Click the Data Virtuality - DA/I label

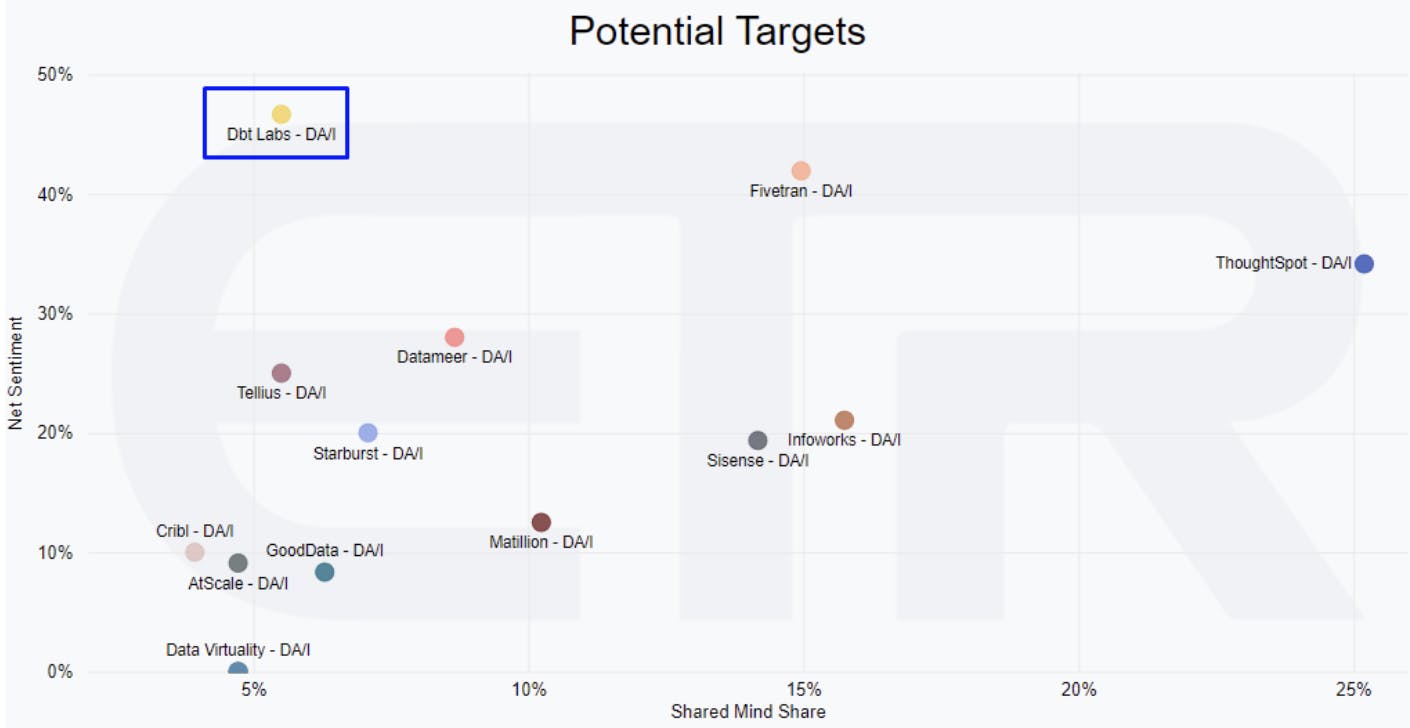[238, 650]
